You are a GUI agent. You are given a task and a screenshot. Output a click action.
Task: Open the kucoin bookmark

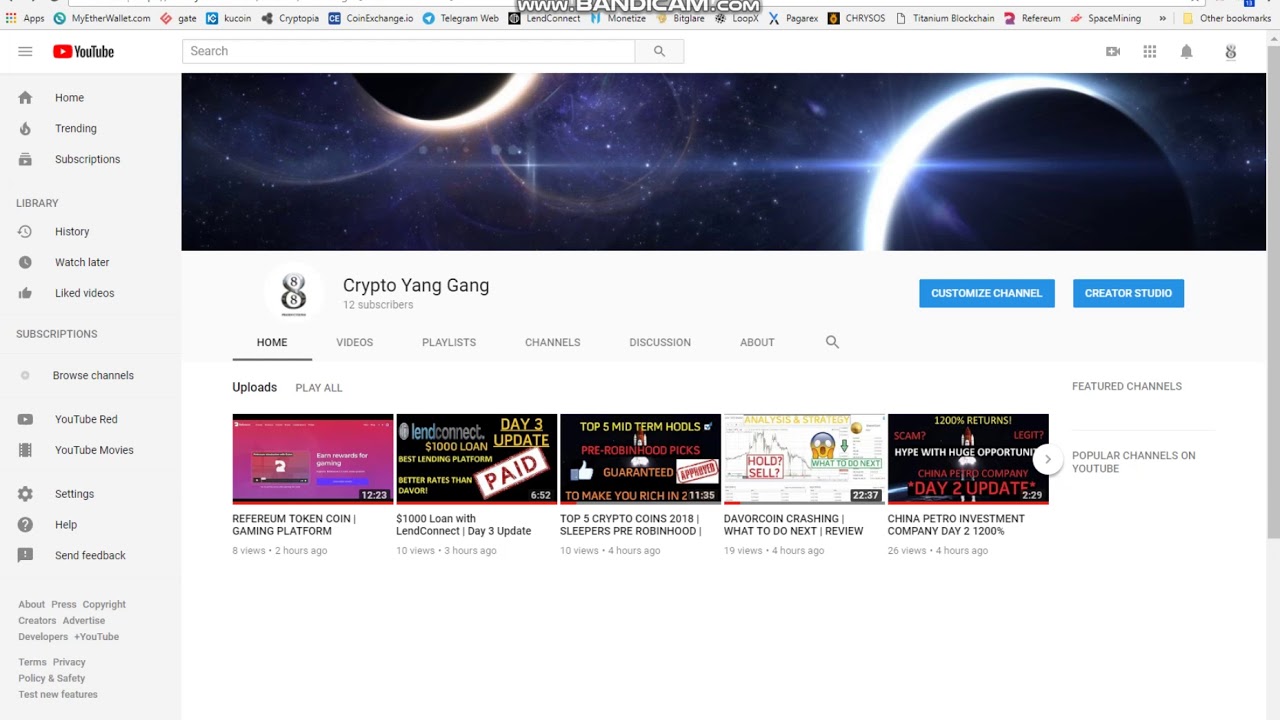click(229, 18)
